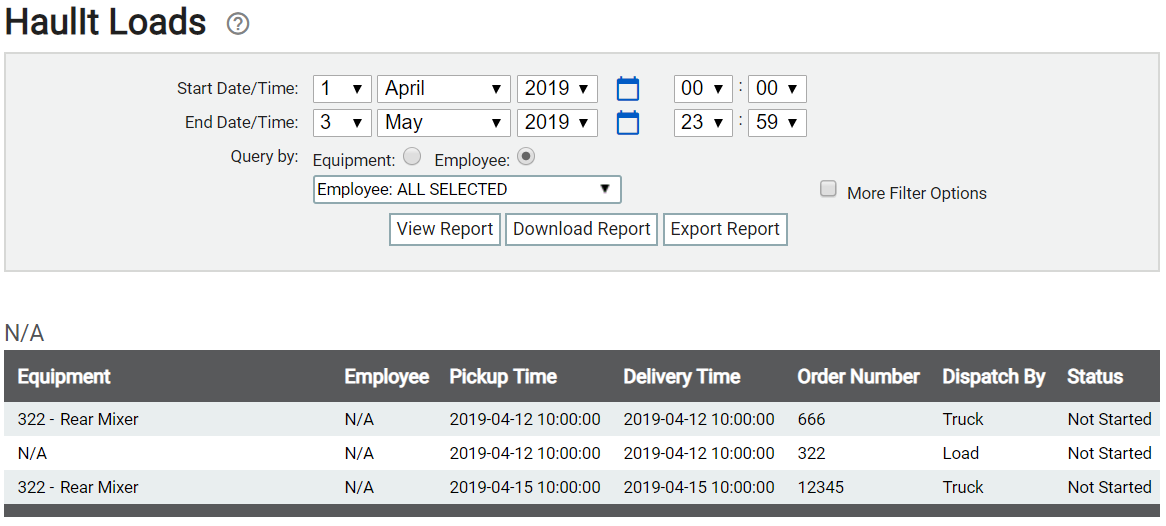Open the End Date calendar picker

(628, 123)
